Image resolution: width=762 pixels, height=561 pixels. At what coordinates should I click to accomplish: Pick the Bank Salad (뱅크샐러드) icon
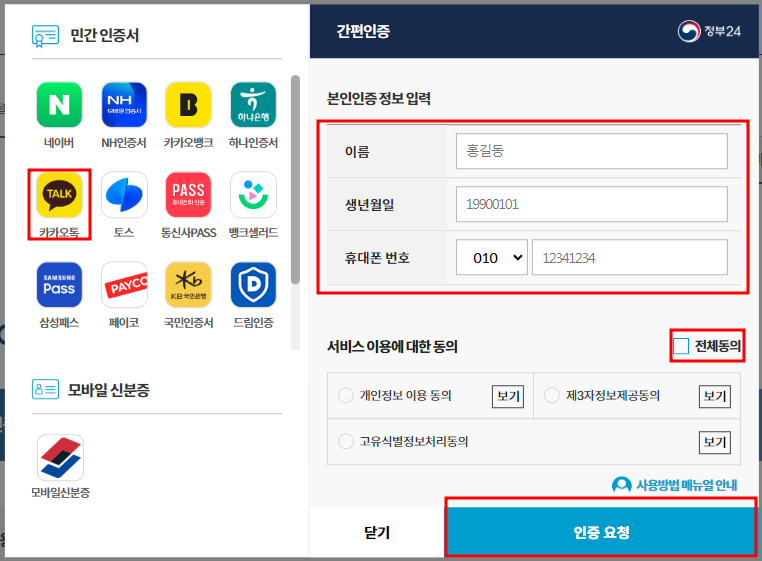pos(253,195)
